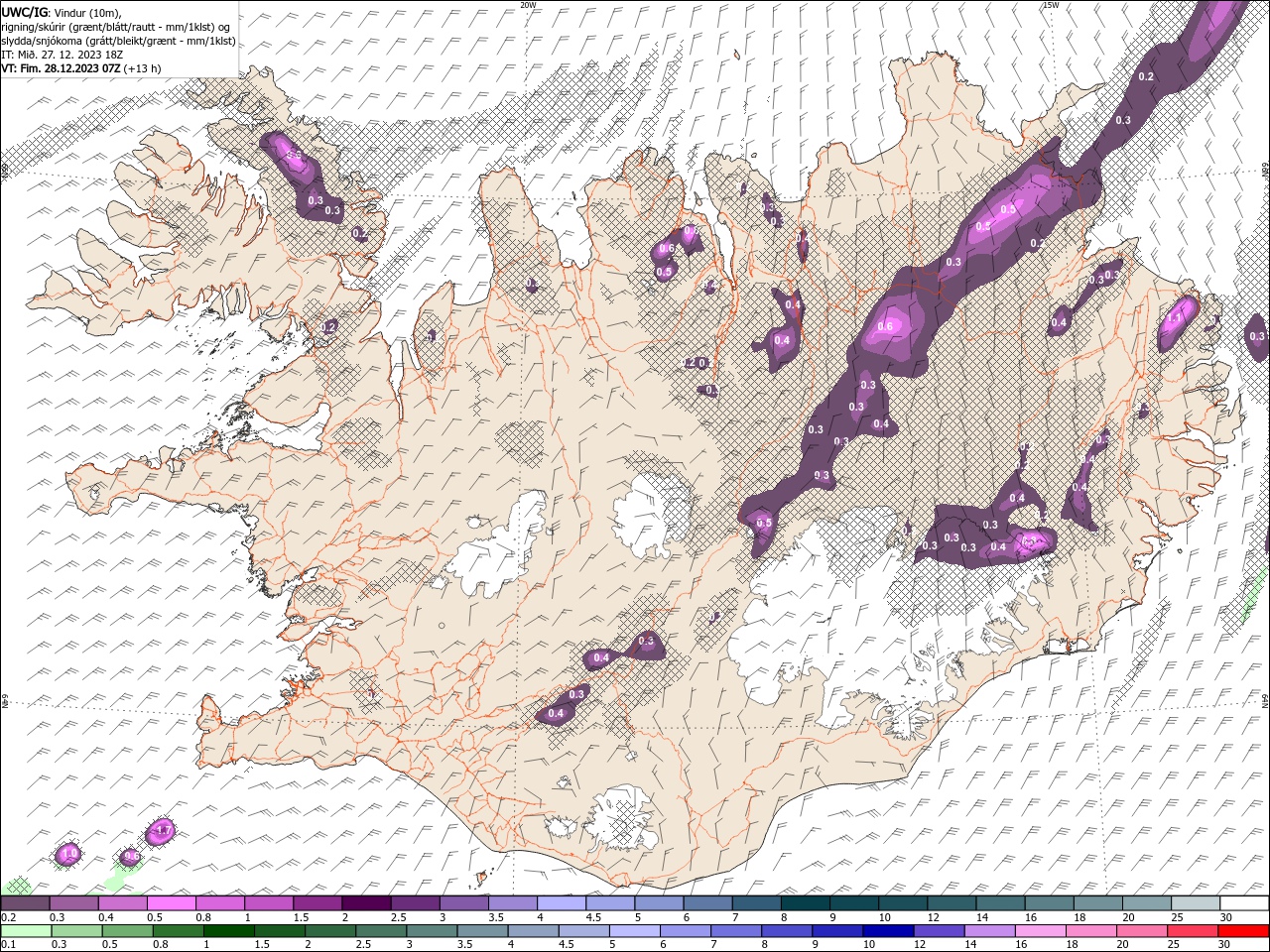Select the gray-green swatch labeled 3 in rain legend

click(432, 931)
